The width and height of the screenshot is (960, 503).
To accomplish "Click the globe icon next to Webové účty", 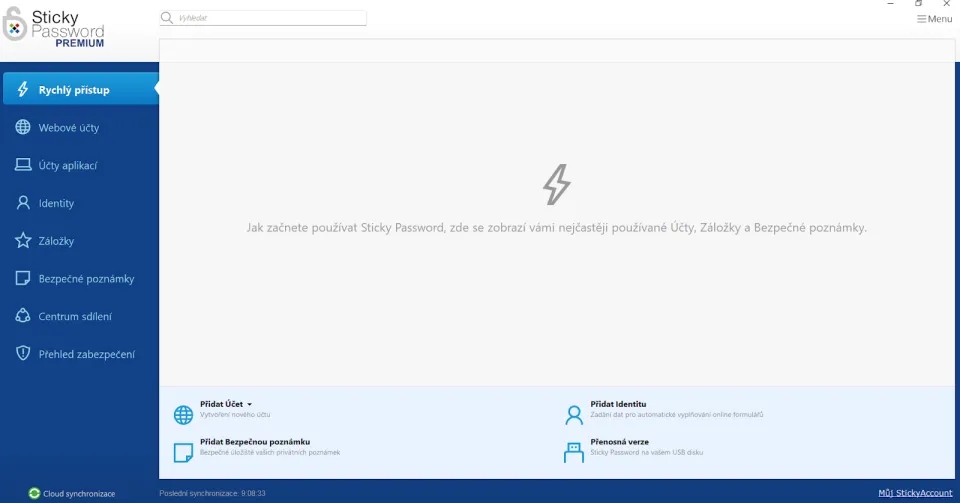I will click(x=23, y=127).
